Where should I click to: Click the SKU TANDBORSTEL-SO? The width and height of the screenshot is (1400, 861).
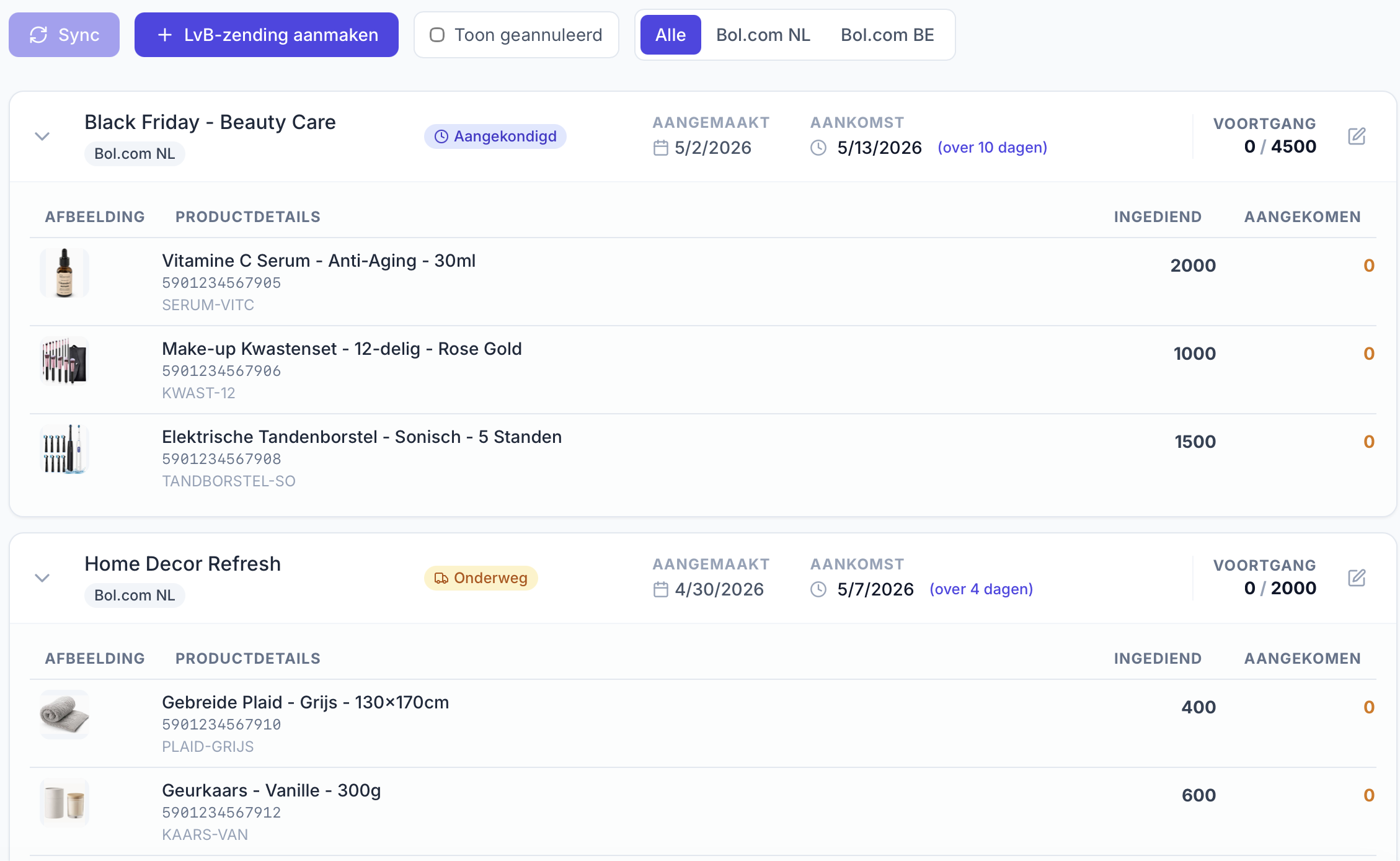click(x=229, y=481)
